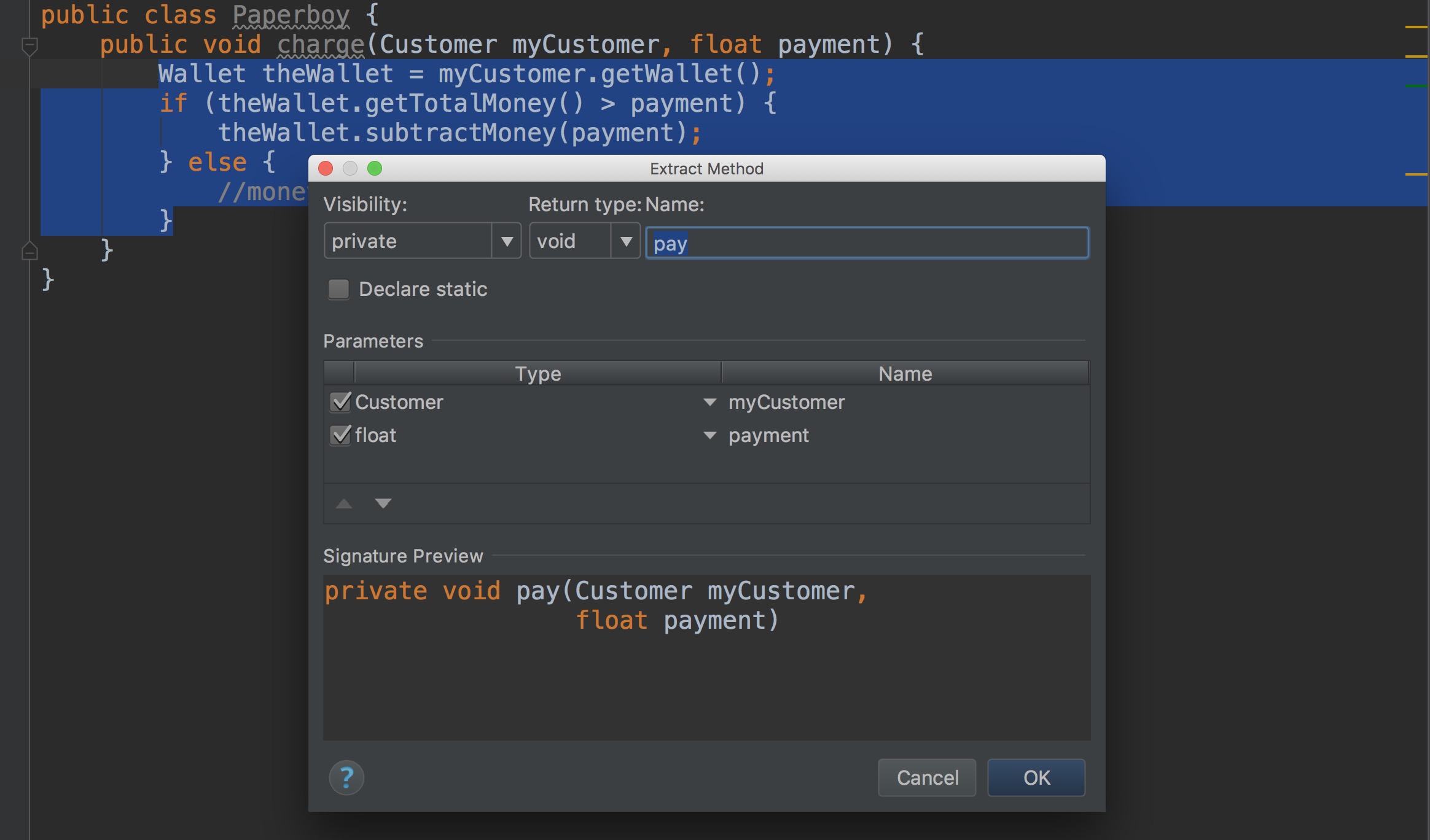Viewport: 1430px width, 840px height.
Task: Click the help question mark icon
Action: [x=346, y=777]
